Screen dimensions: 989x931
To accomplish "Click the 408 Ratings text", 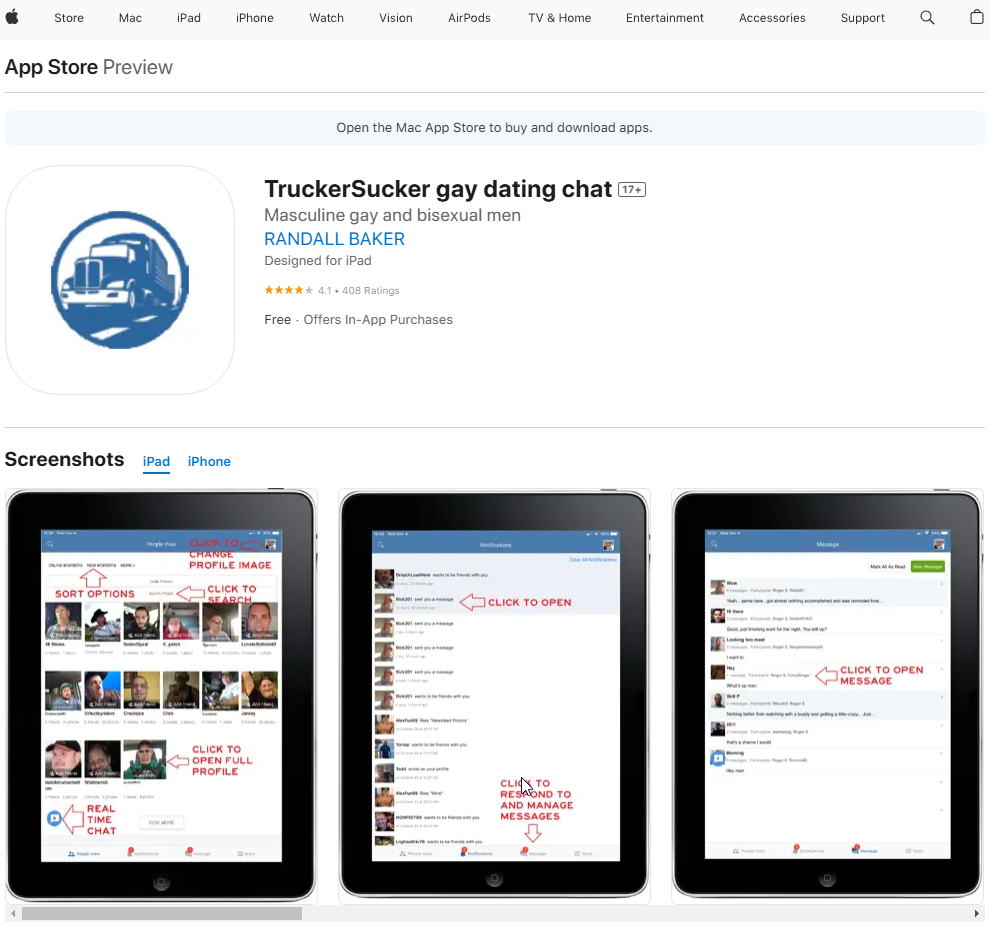I will (x=371, y=291).
